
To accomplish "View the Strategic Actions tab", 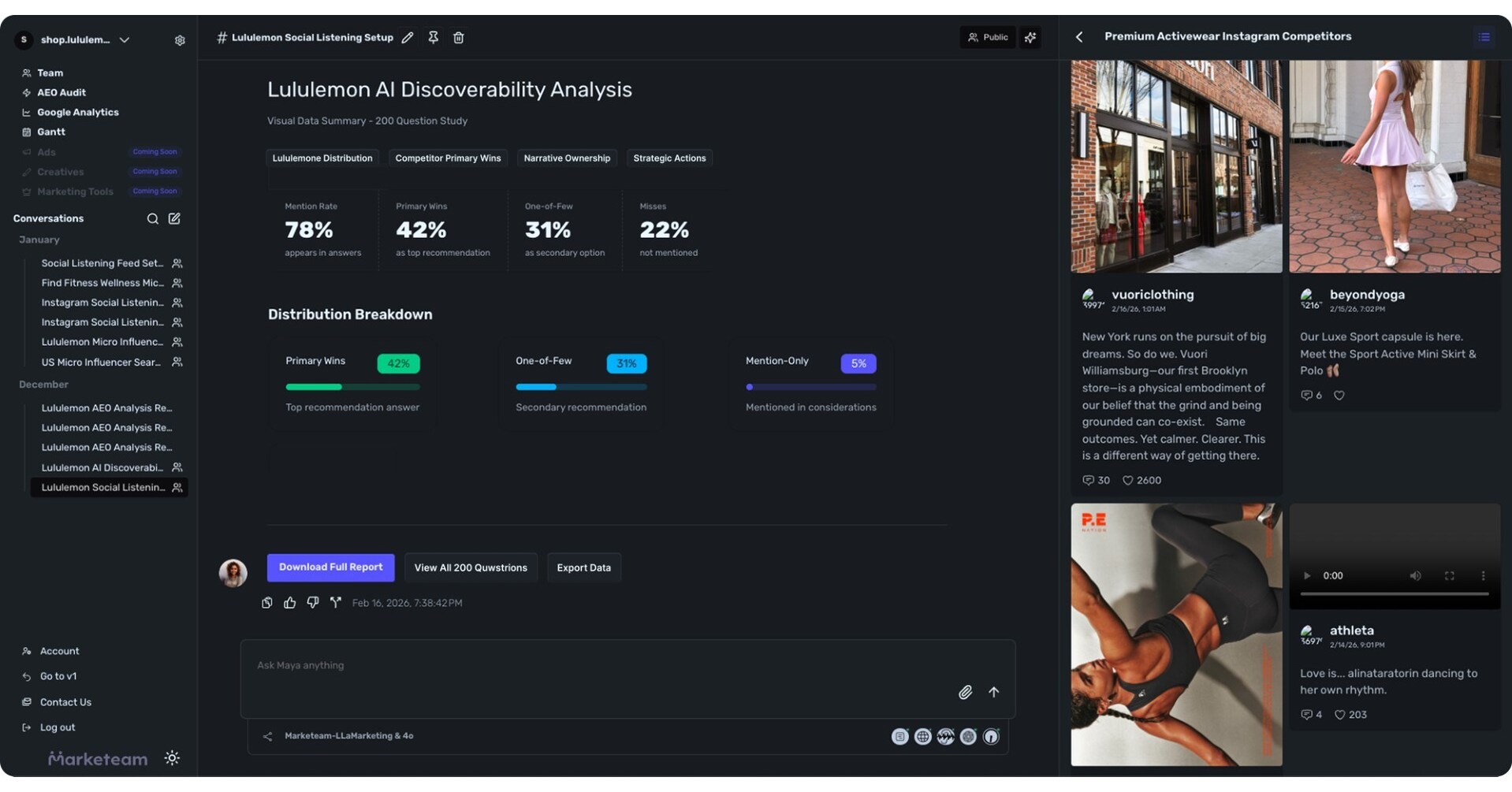I will (668, 158).
